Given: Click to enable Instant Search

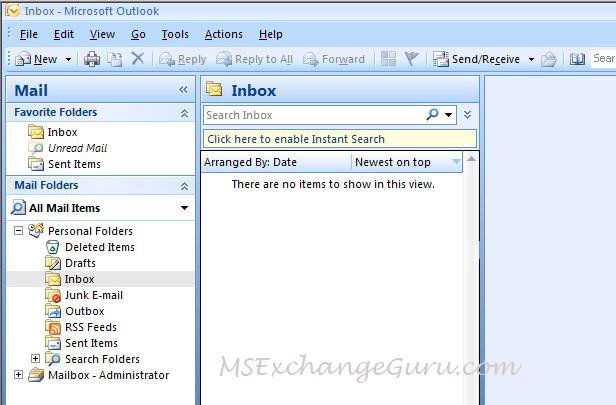Looking at the screenshot, I should tap(296, 139).
